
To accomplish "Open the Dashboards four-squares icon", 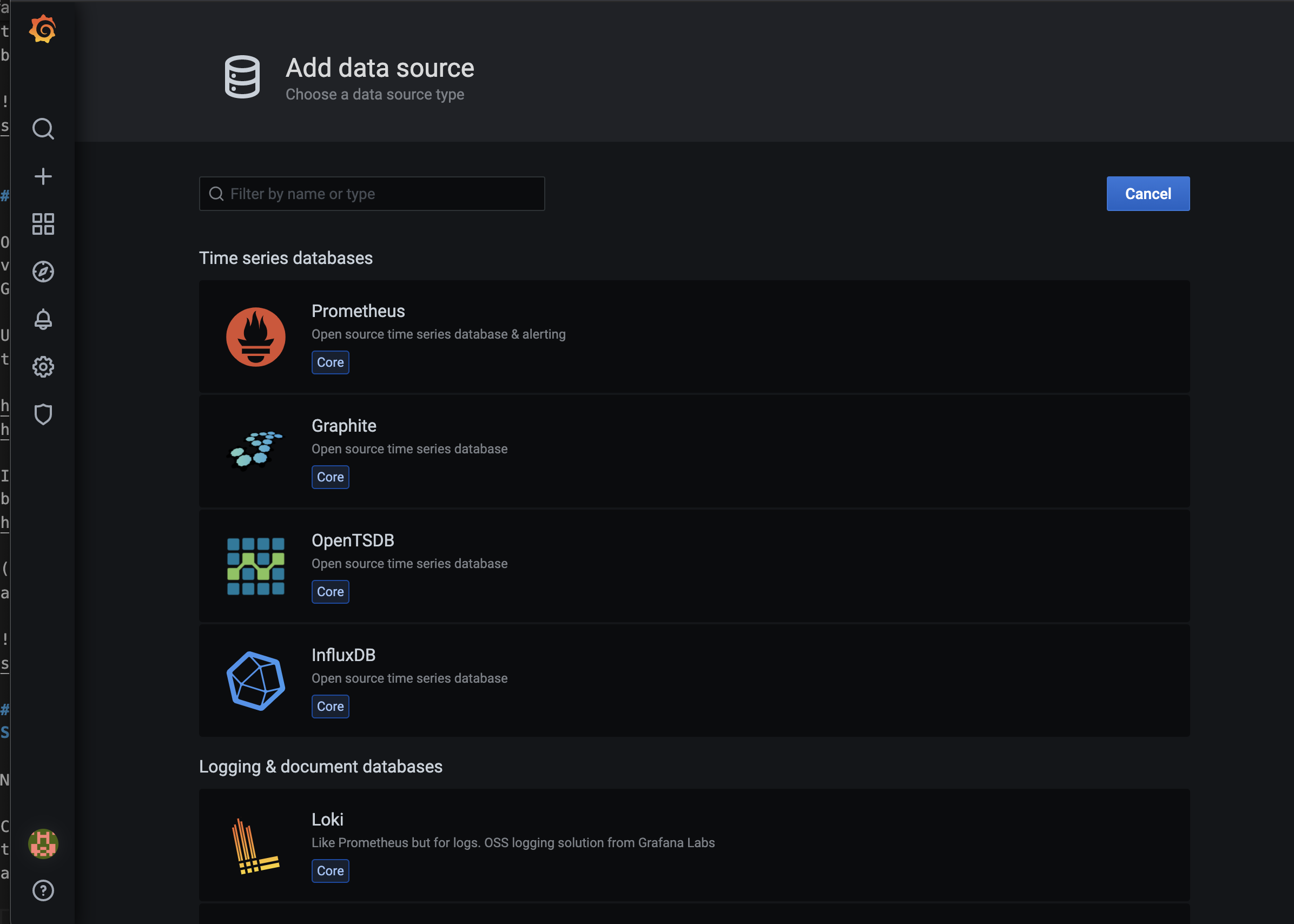I will pyautogui.click(x=43, y=224).
